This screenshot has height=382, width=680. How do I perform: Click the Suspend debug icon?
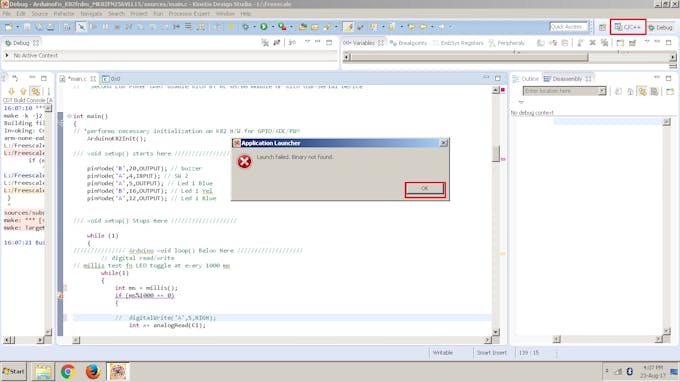[x=106, y=27]
